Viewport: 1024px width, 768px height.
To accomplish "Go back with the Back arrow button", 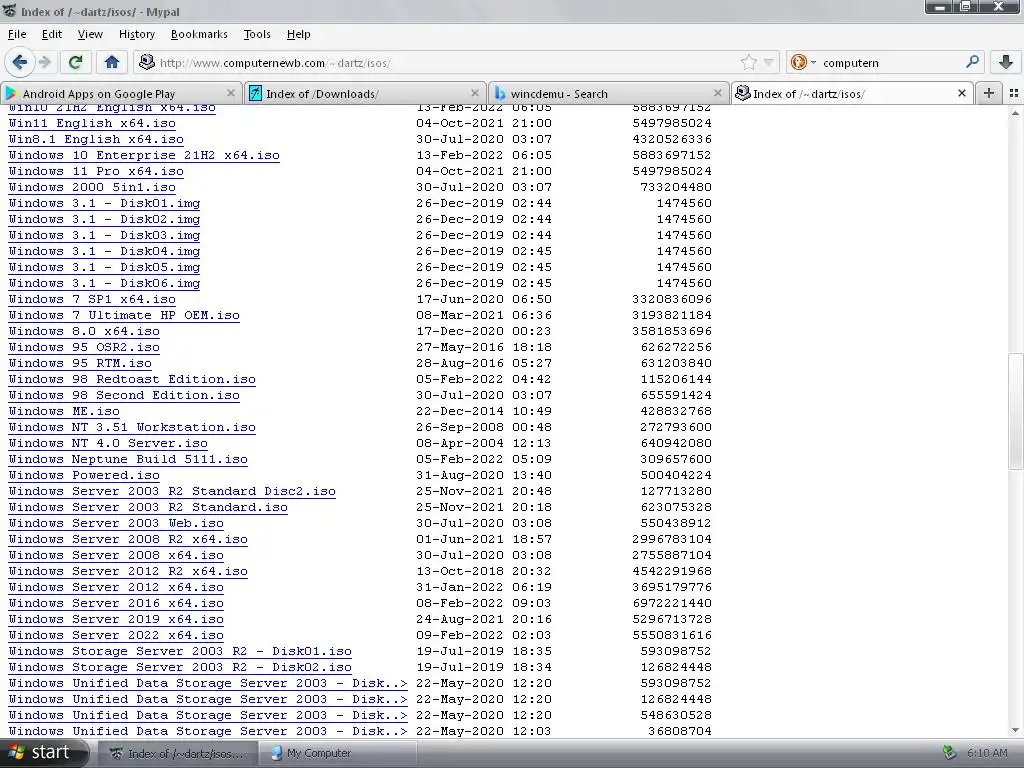I will pos(20,63).
